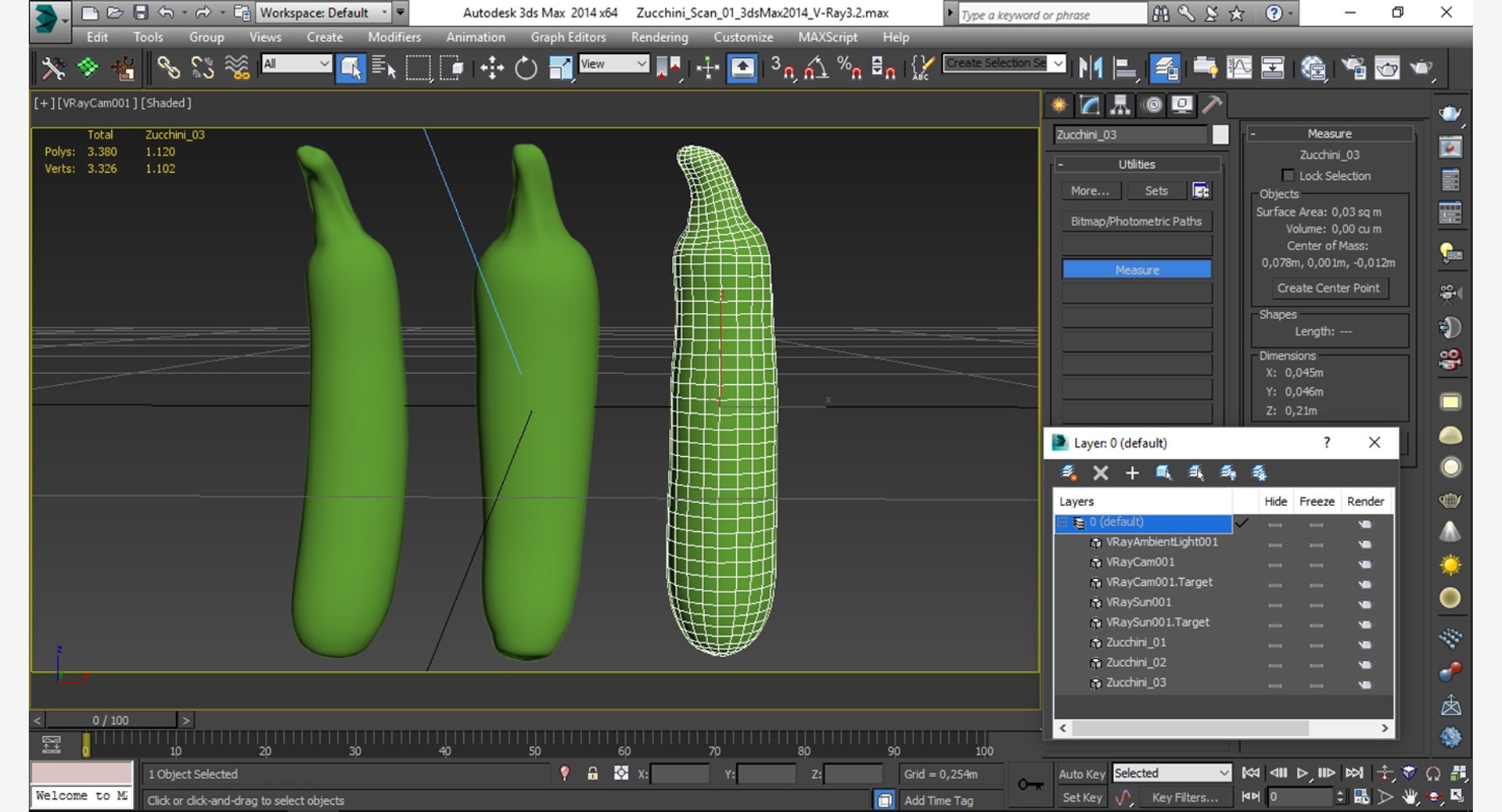This screenshot has width=1502, height=812.
Task: Open the Display command panel tab
Action: click(1182, 105)
